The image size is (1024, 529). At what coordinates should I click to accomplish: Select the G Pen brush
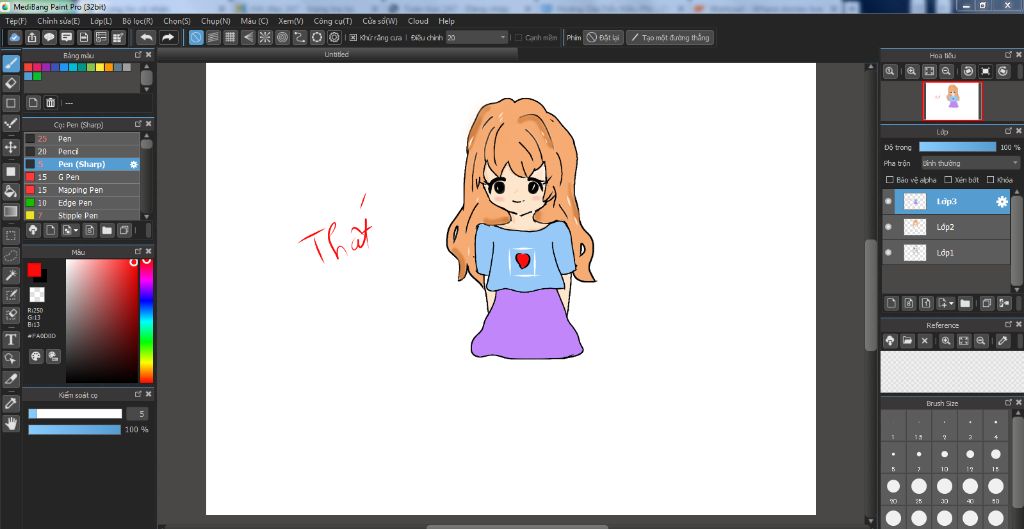[82, 177]
